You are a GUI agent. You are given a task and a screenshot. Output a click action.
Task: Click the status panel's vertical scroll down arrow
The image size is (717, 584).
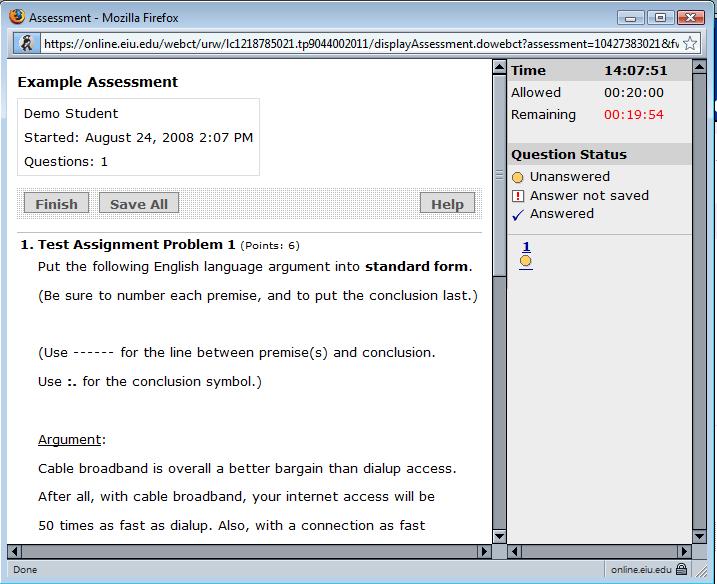click(x=701, y=535)
